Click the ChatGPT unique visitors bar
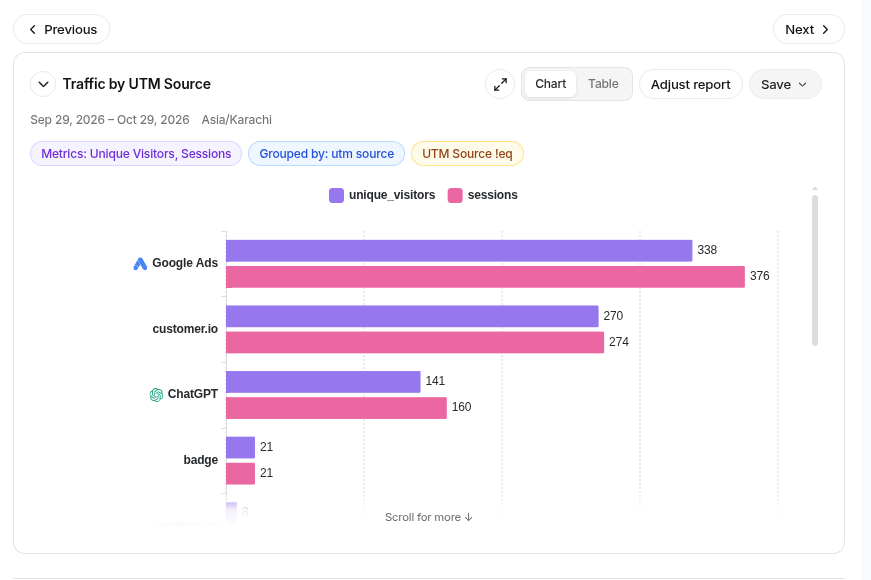This screenshot has height=580, width=871. (323, 382)
